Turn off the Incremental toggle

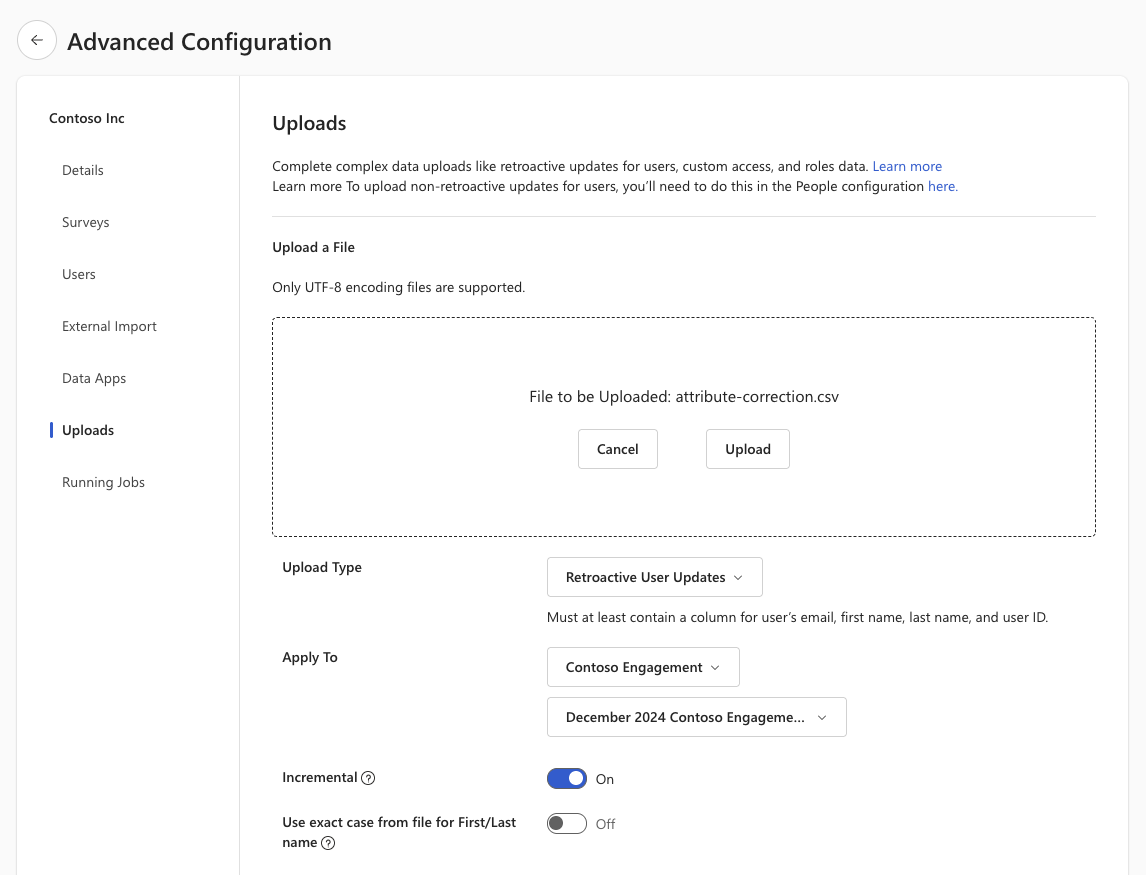(x=566, y=779)
